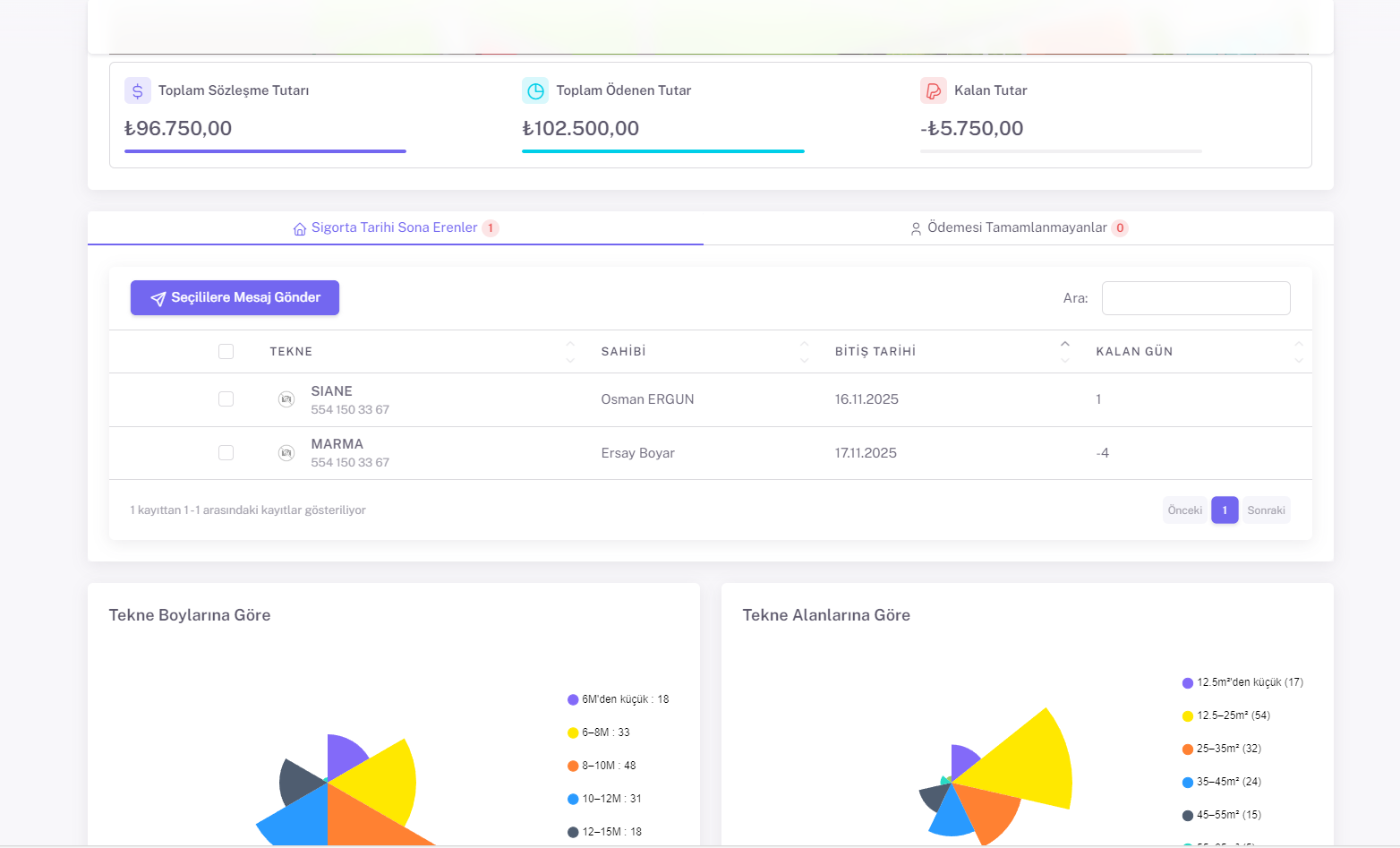Click the dollar icon beside Toplam Sözleşme Tutarı
Viewport: 1400px width, 848px height.
(137, 90)
